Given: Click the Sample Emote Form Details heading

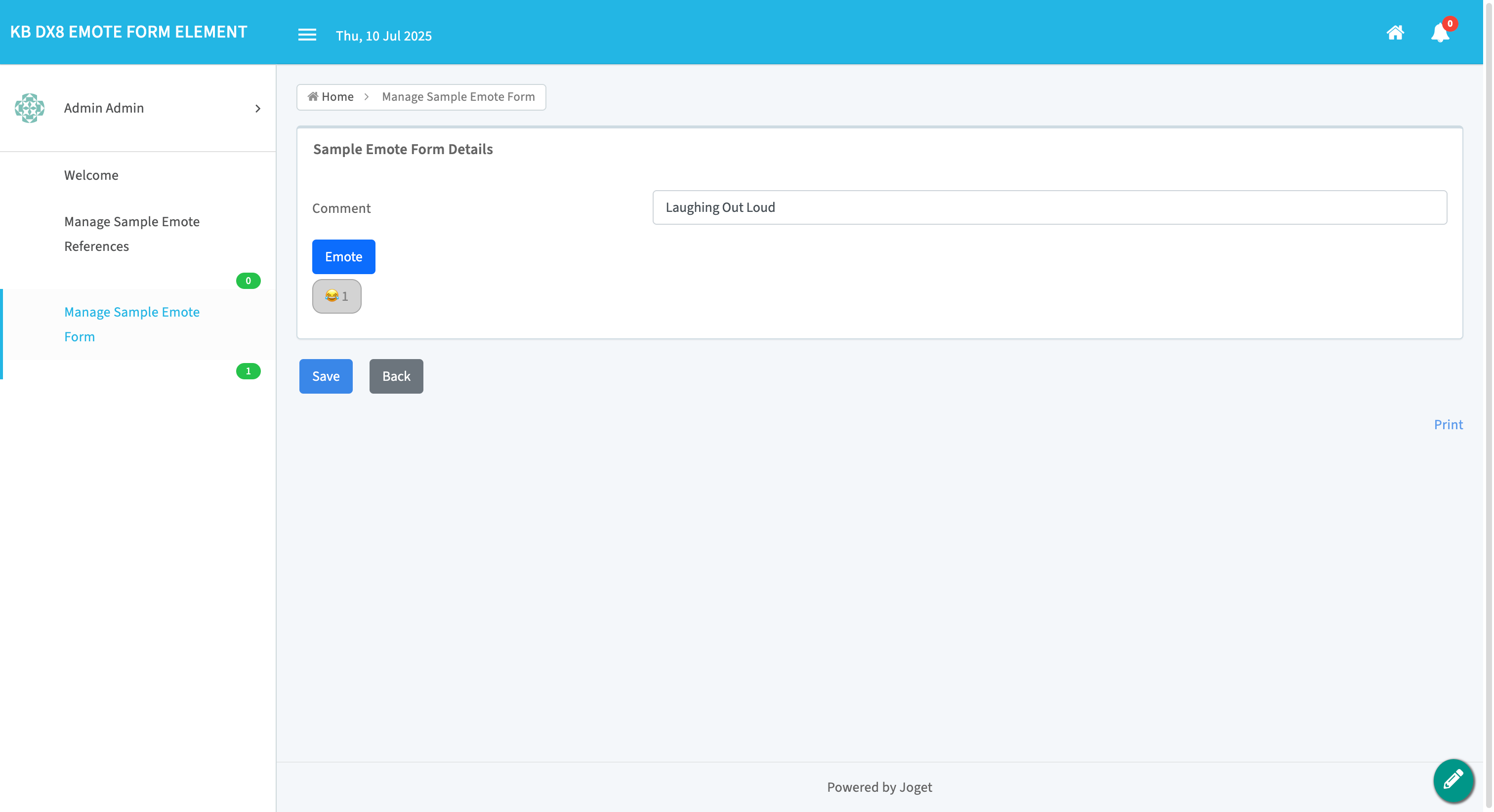Looking at the screenshot, I should (403, 150).
